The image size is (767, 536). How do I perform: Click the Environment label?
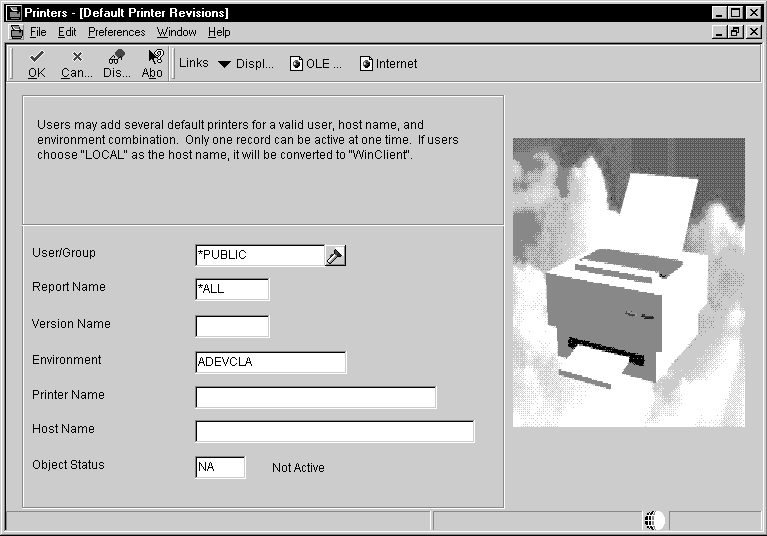click(x=67, y=360)
